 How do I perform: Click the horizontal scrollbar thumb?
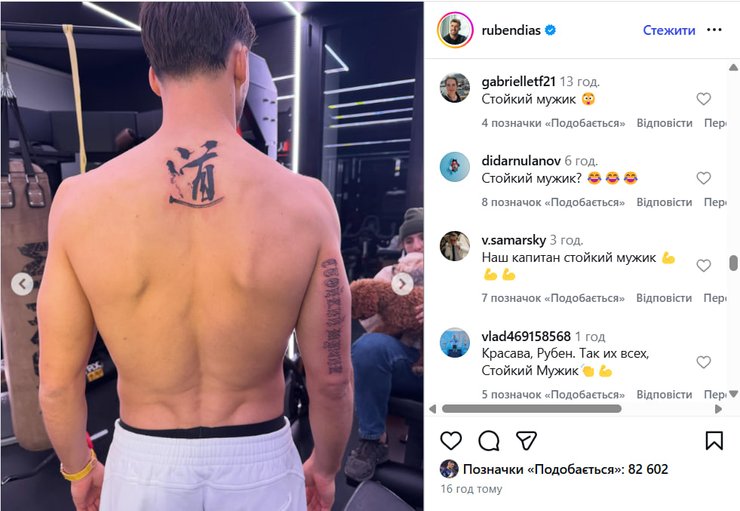coord(531,409)
